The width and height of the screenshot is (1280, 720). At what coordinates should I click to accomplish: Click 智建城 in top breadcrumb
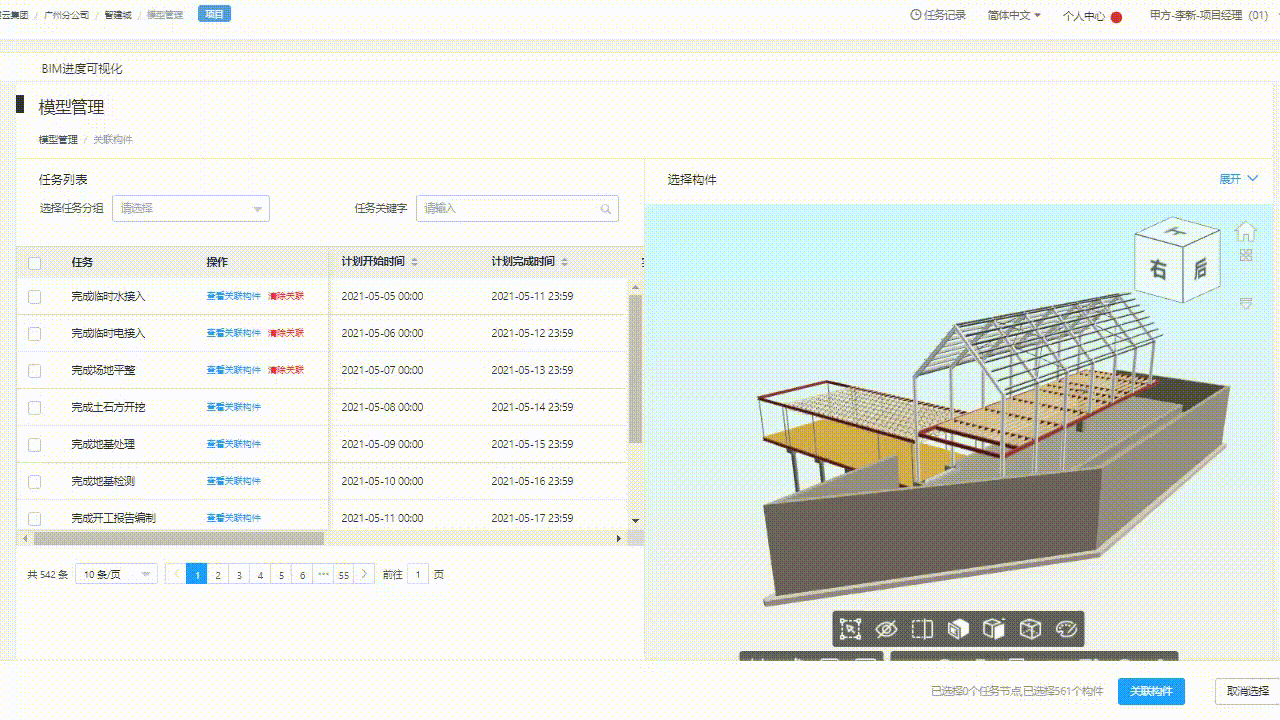(118, 15)
